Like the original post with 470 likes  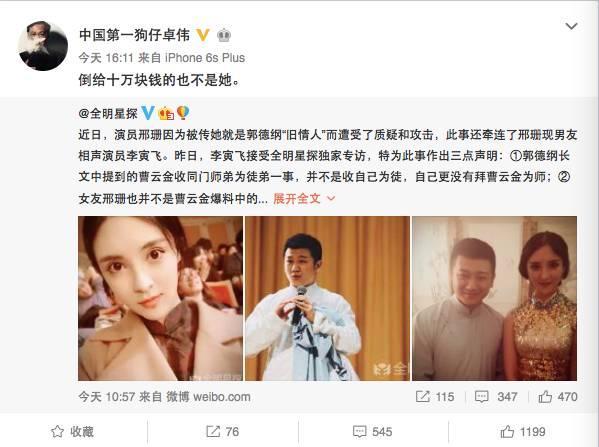tap(558, 397)
